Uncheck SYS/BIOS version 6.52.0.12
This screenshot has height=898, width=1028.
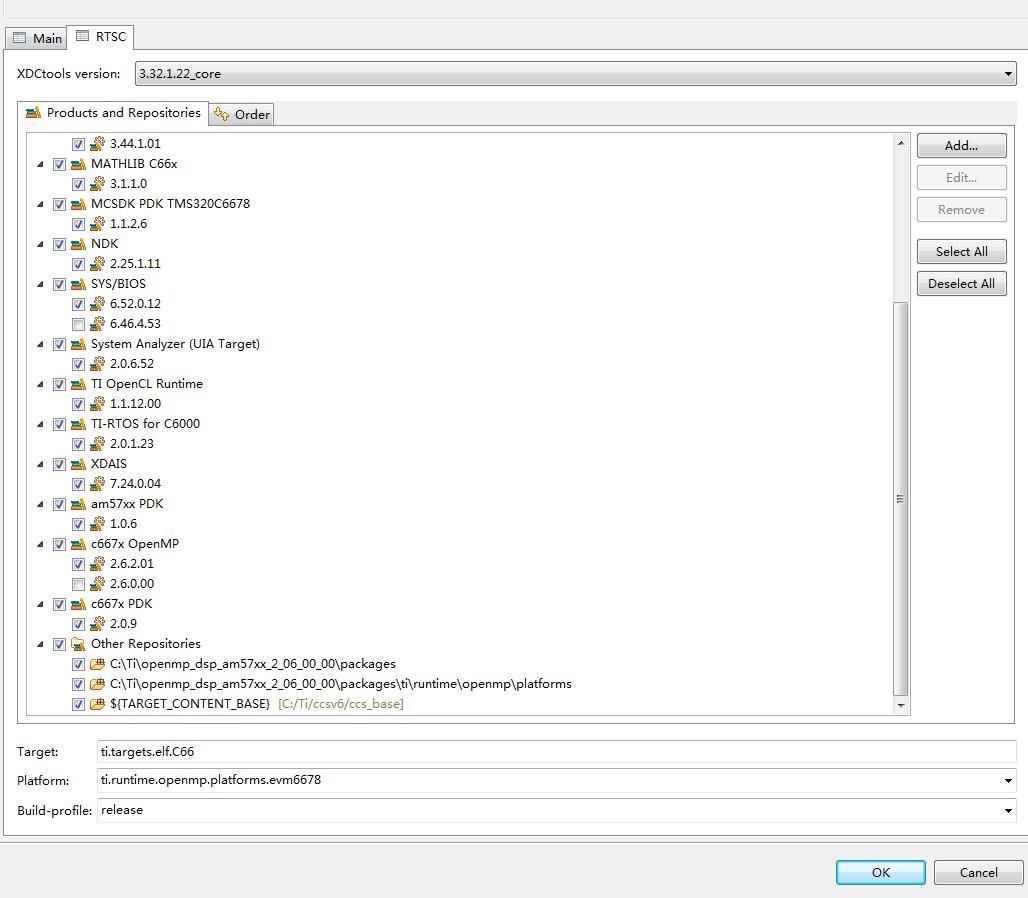[x=78, y=304]
